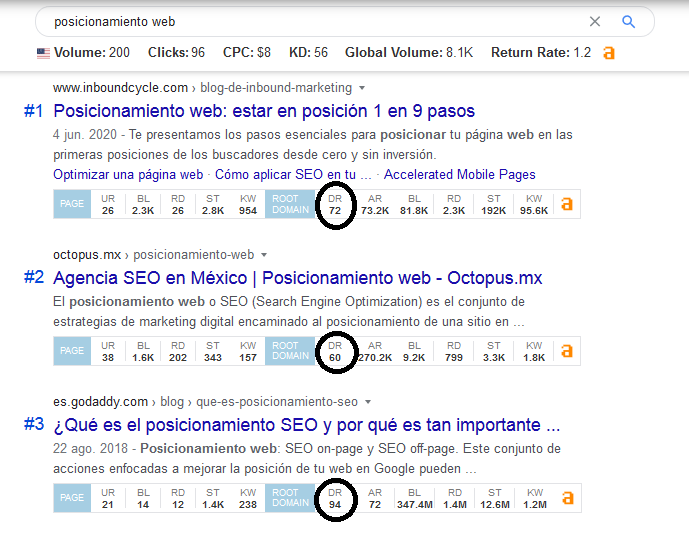Image resolution: width=689 pixels, height=535 pixels.
Task: Click the US flag next to Volume
Action: (43, 53)
